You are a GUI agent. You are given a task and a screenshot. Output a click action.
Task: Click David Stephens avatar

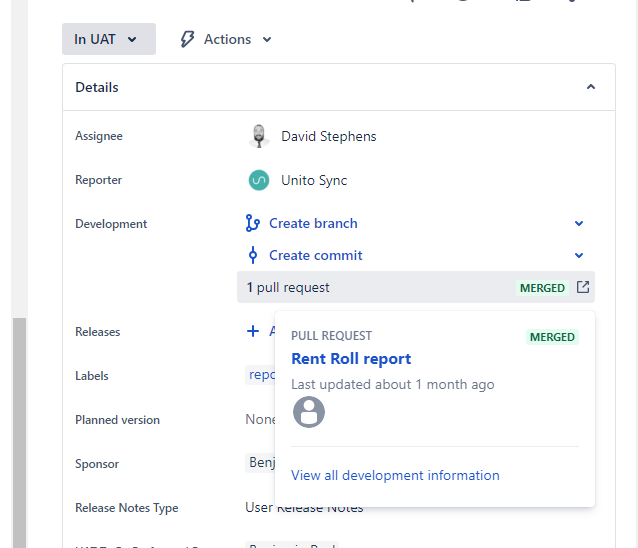[x=259, y=136]
